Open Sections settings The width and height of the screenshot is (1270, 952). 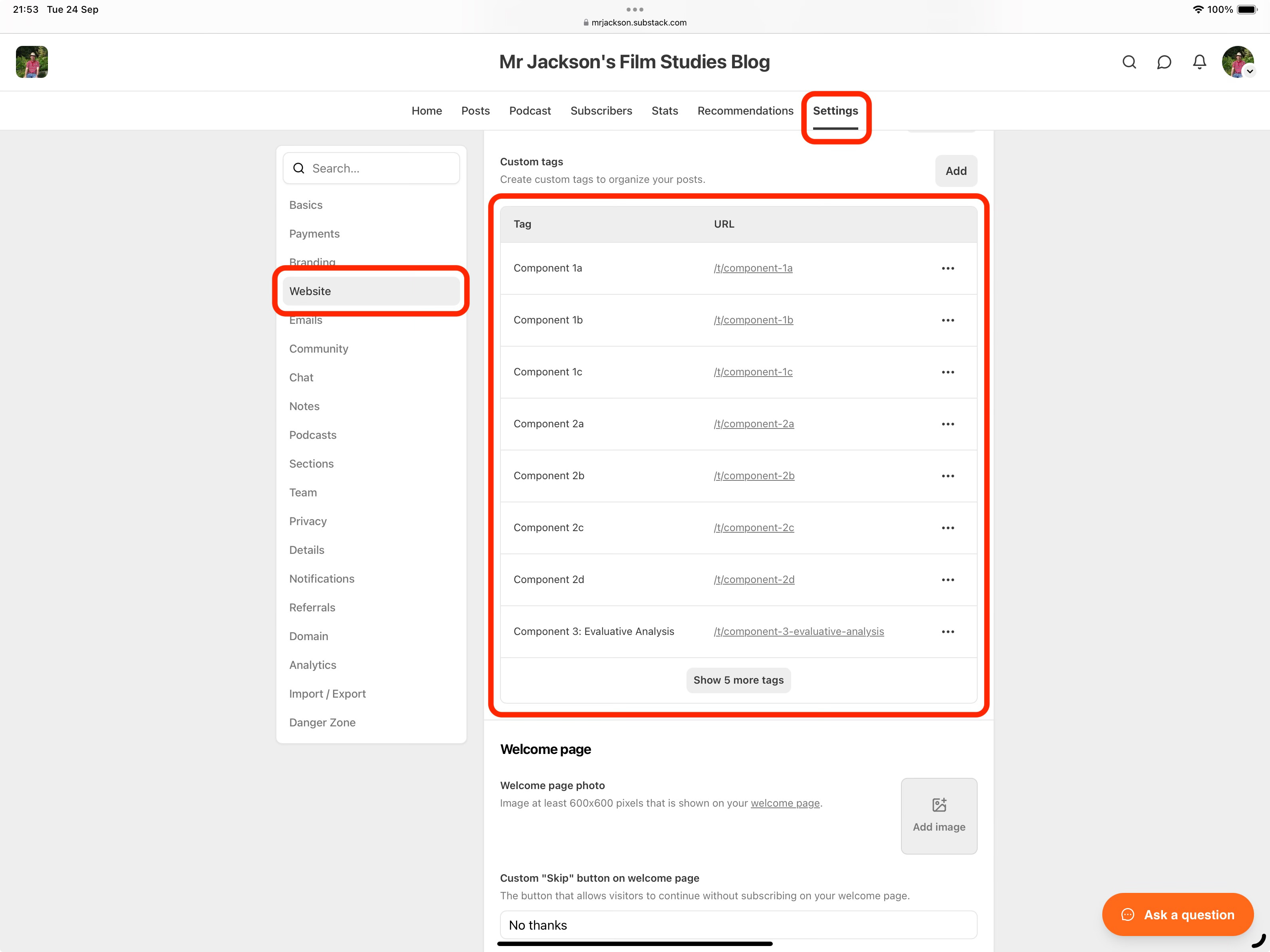point(371,463)
